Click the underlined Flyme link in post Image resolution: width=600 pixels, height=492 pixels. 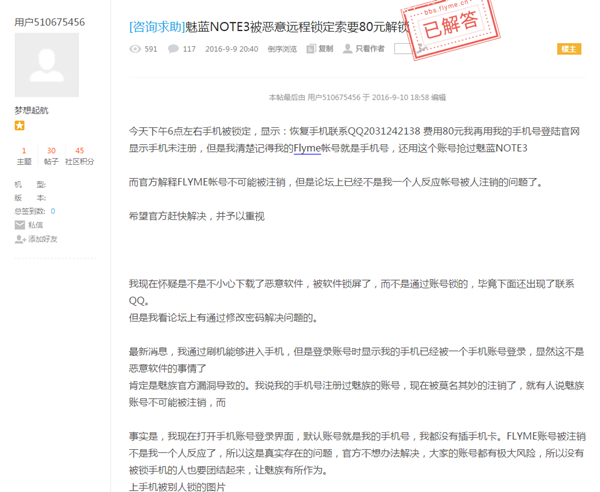click(307, 148)
